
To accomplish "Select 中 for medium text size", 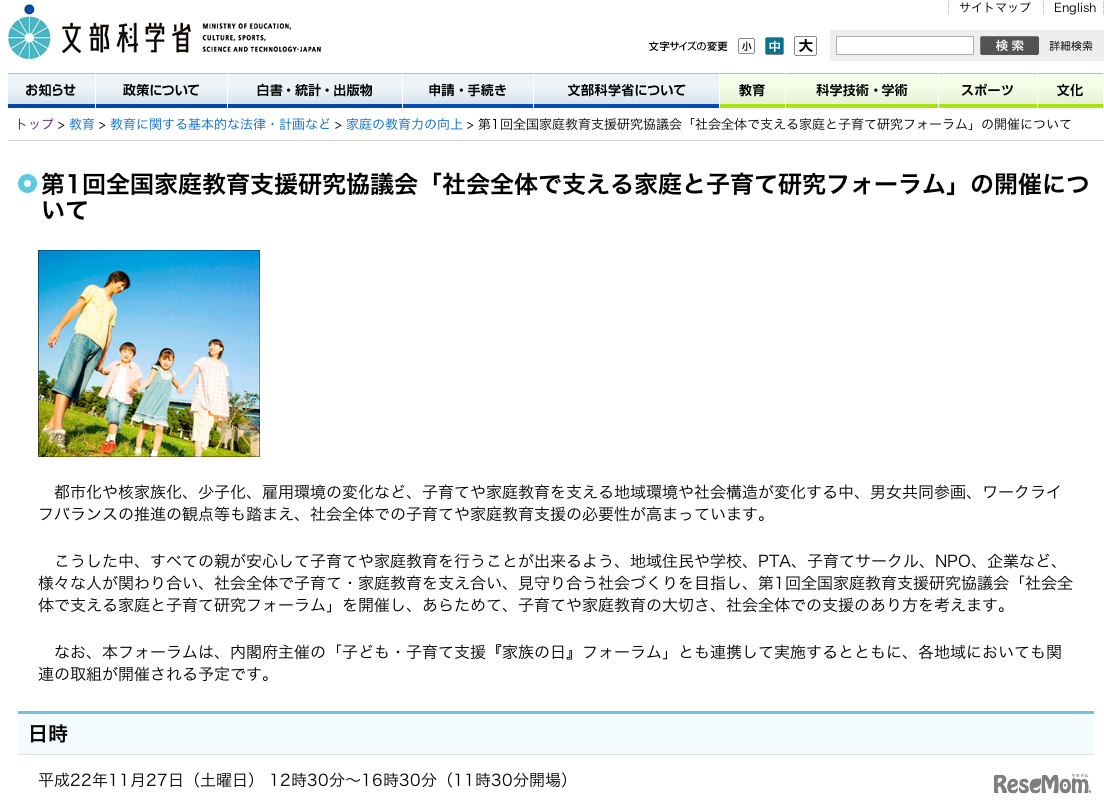I will point(774,46).
